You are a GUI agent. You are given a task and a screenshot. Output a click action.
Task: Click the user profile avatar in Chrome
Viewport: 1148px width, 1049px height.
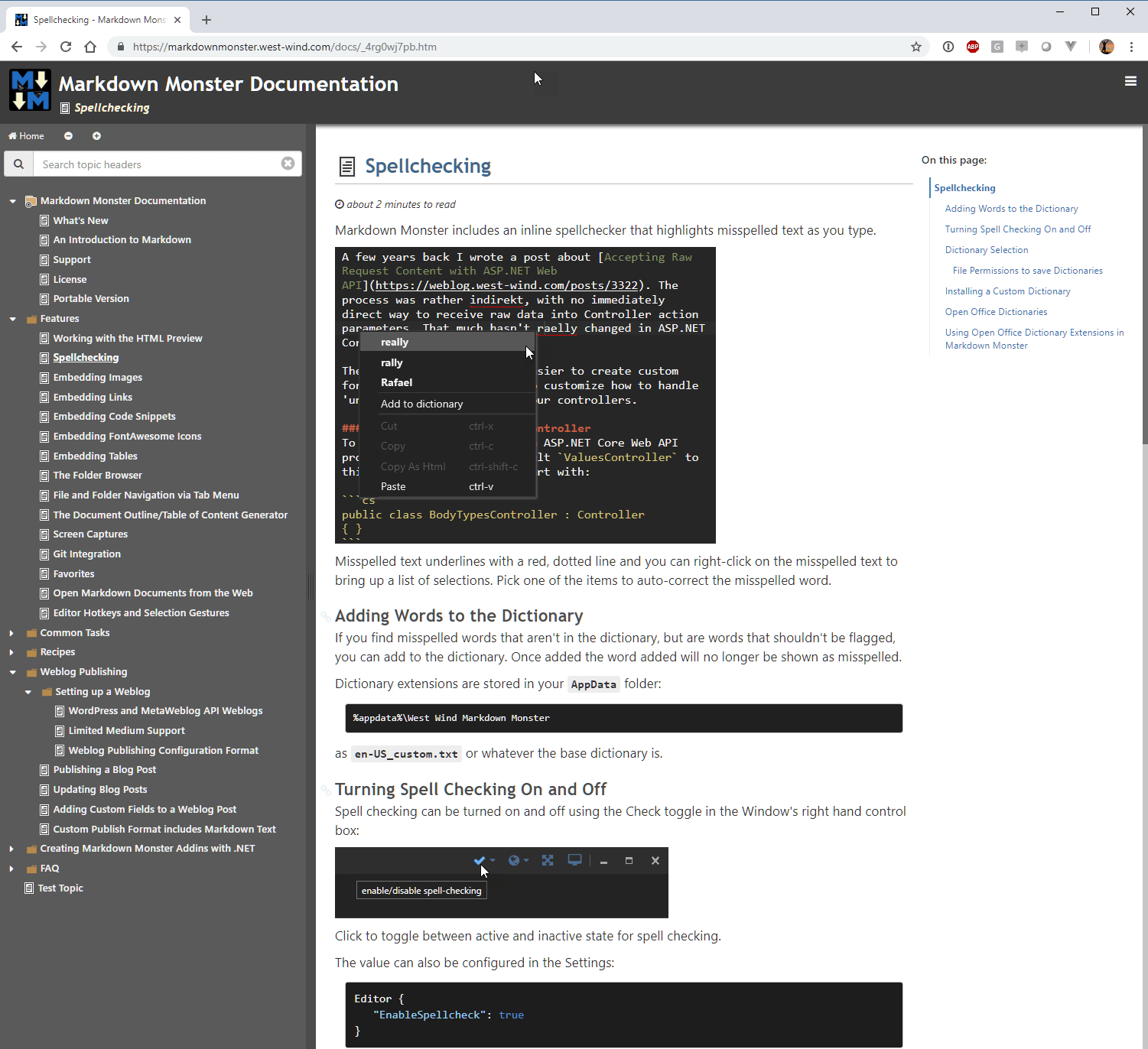point(1107,47)
